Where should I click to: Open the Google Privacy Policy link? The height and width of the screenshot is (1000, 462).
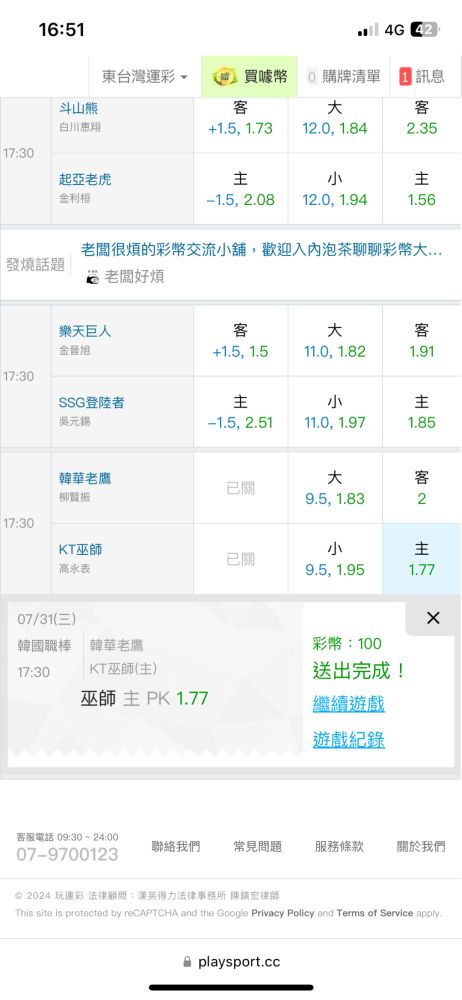pyautogui.click(x=283, y=913)
